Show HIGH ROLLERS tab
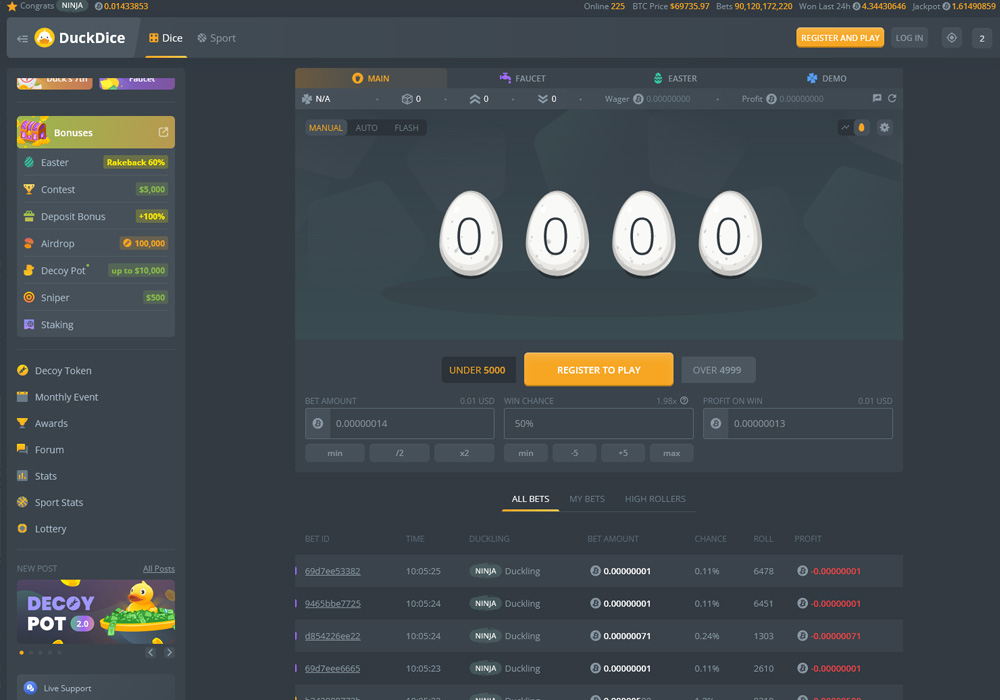This screenshot has height=700, width=1000. pyautogui.click(x=655, y=499)
